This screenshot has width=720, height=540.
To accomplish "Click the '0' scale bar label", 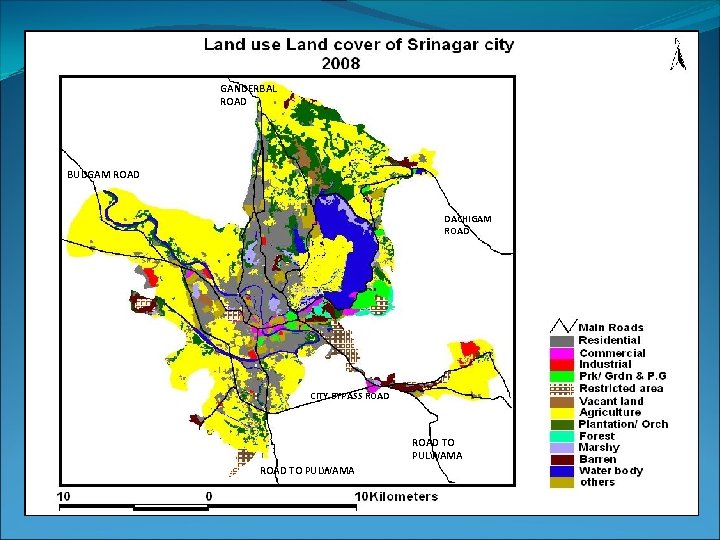I will point(209,496).
